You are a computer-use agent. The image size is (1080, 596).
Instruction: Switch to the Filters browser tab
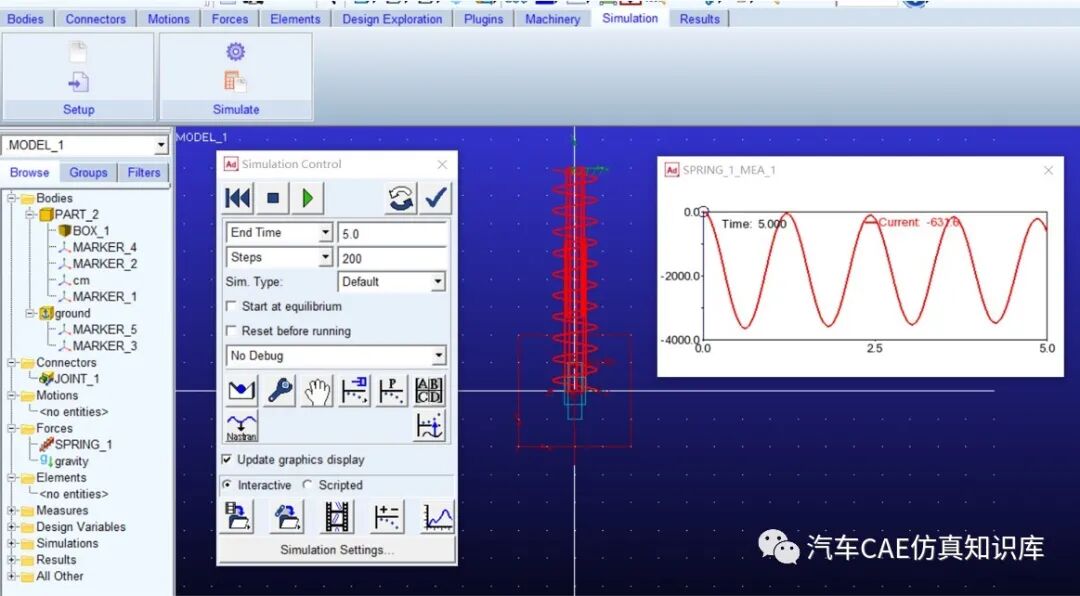point(143,173)
